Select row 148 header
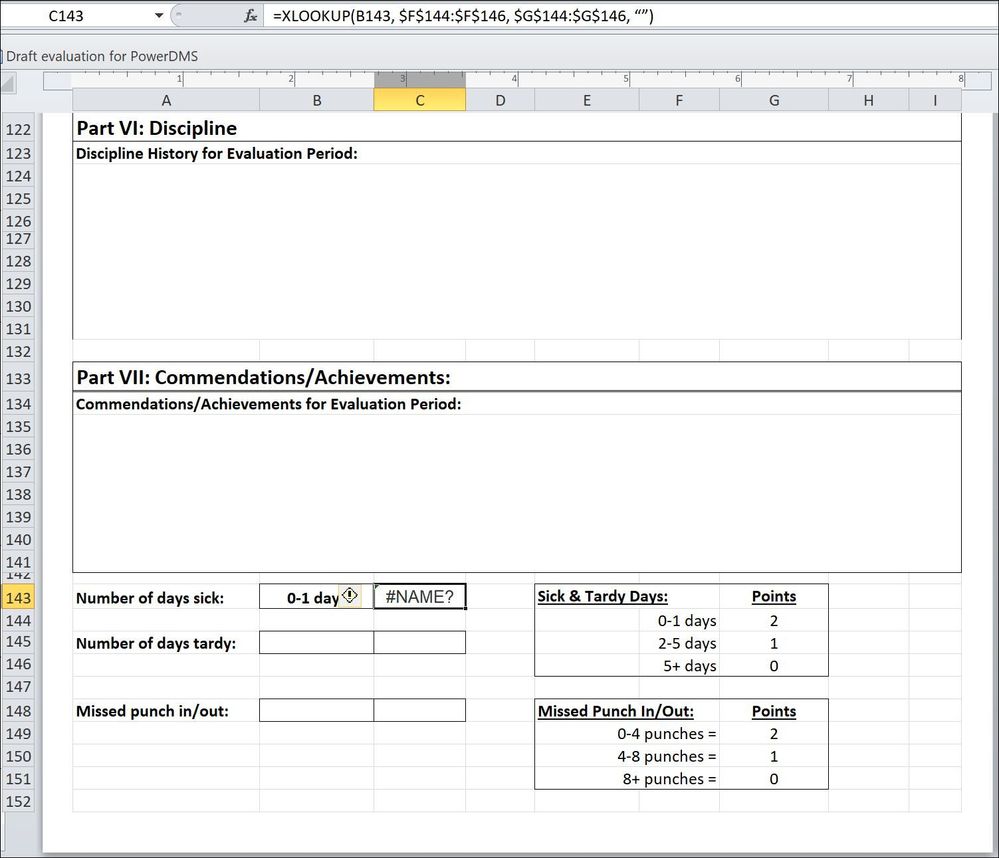999x858 pixels. (x=18, y=710)
